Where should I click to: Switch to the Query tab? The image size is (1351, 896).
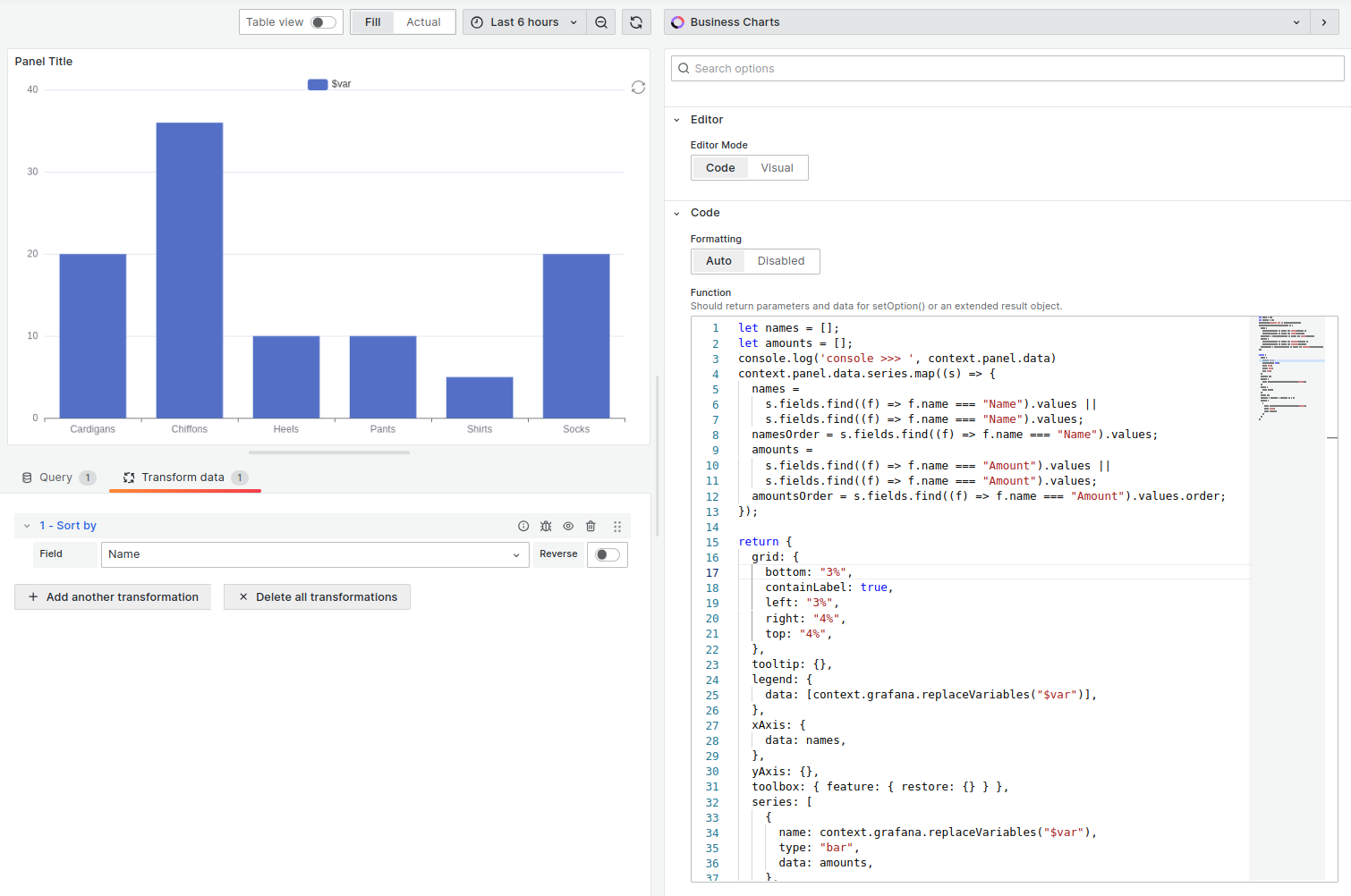(57, 477)
